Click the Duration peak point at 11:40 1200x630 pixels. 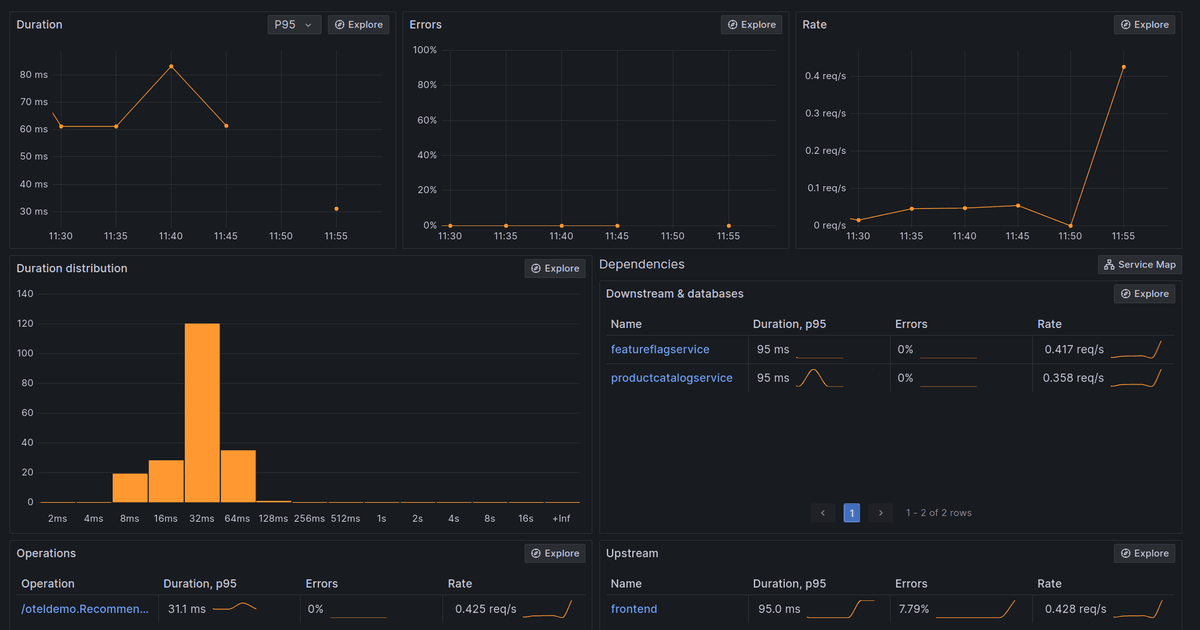coord(171,66)
